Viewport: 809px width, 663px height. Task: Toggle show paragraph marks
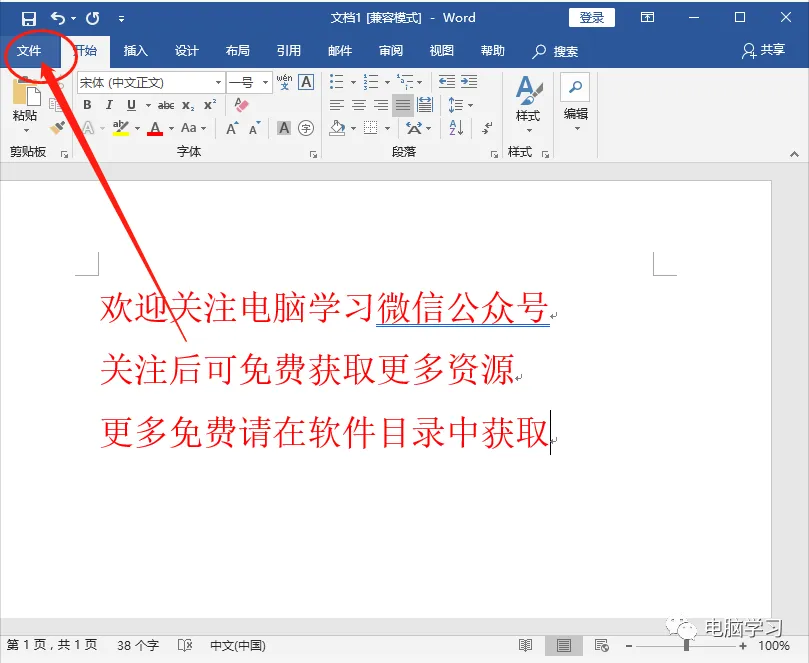pos(487,127)
